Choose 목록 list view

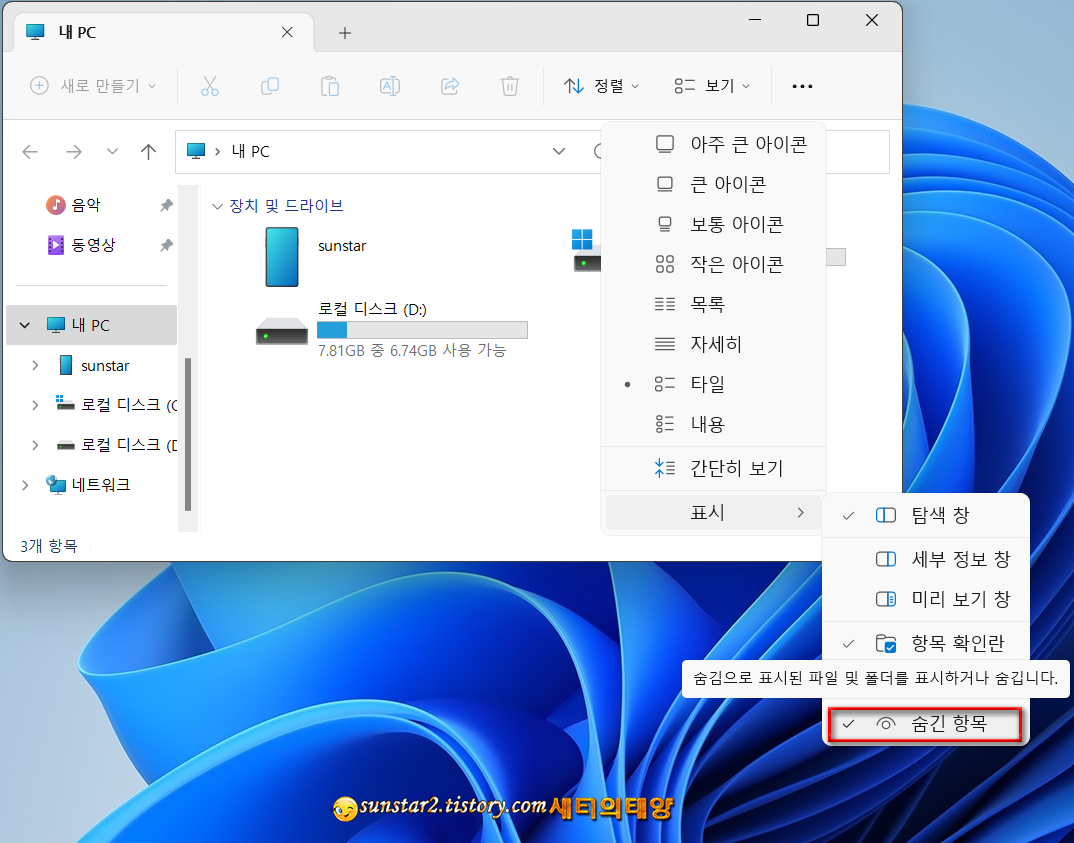click(713, 304)
